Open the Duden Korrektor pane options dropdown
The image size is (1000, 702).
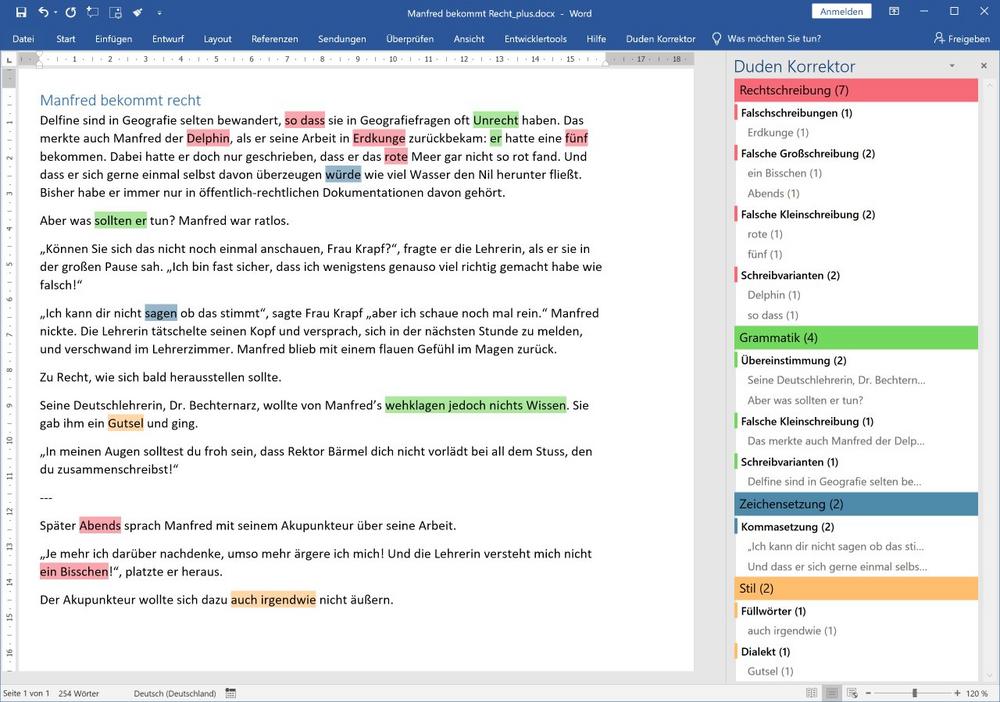click(953, 66)
